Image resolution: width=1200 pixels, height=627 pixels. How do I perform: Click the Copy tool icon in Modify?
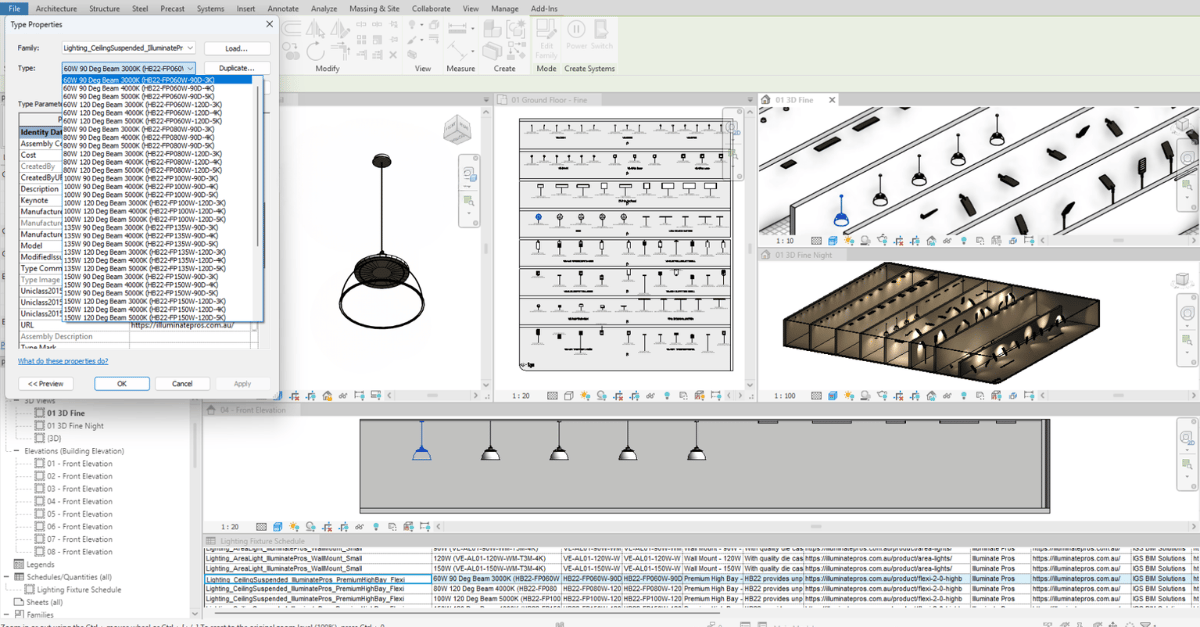coord(291,50)
